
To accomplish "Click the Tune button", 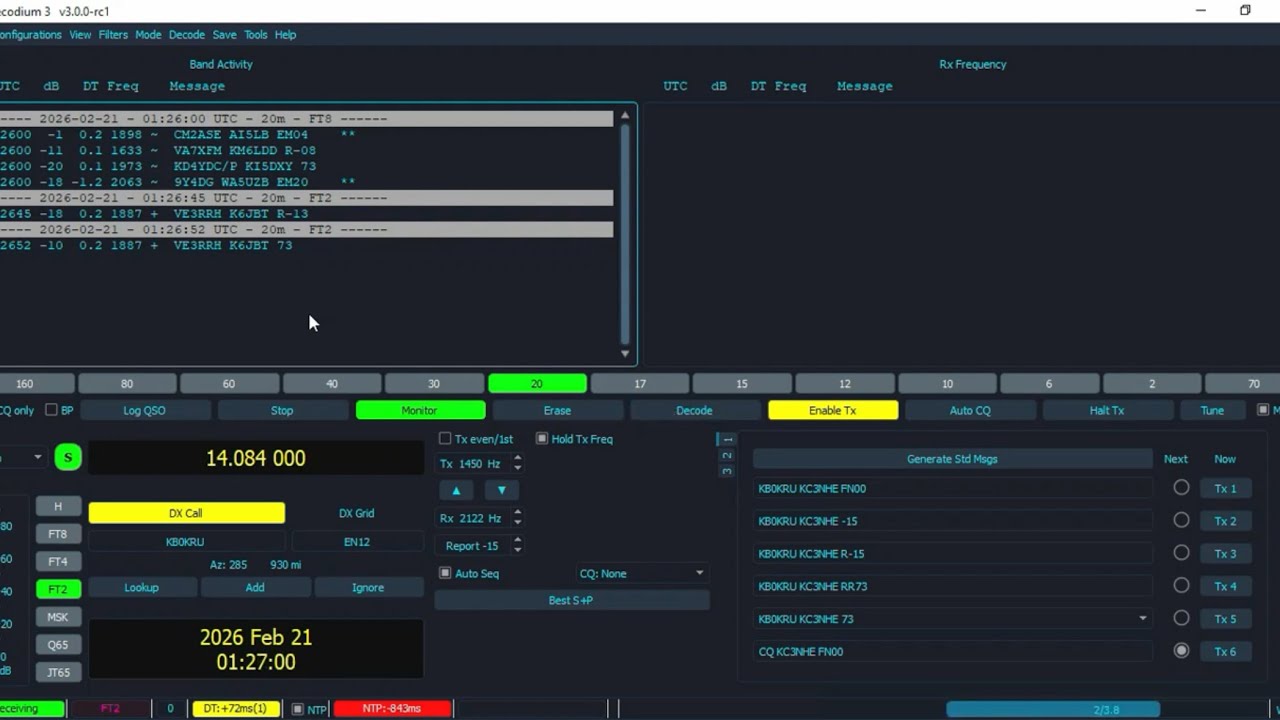I will [x=1212, y=410].
